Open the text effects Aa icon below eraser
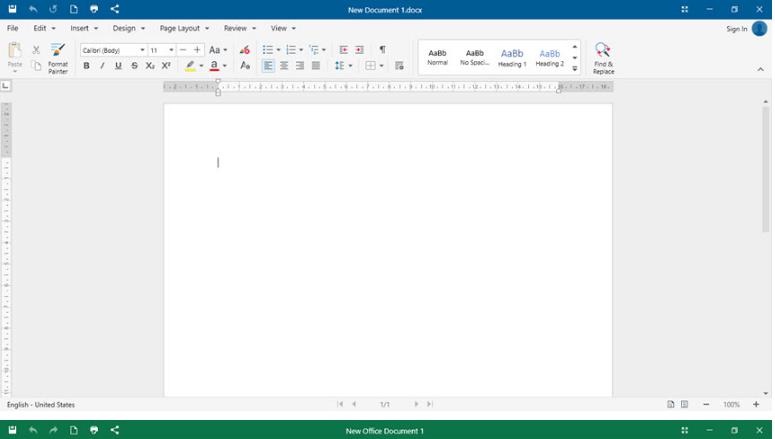775x439 pixels. click(245, 66)
